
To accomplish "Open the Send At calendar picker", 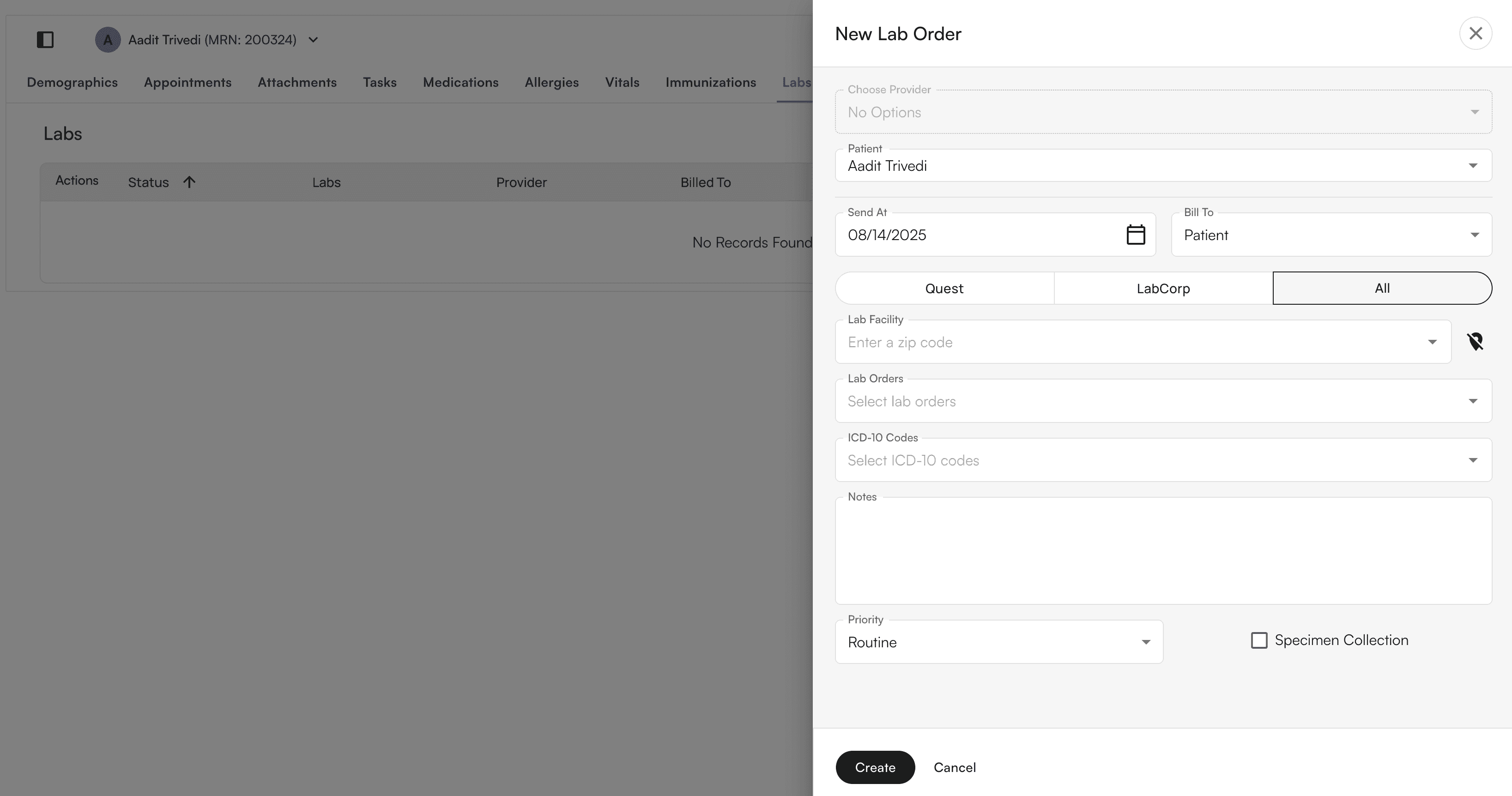I will click(x=1135, y=235).
